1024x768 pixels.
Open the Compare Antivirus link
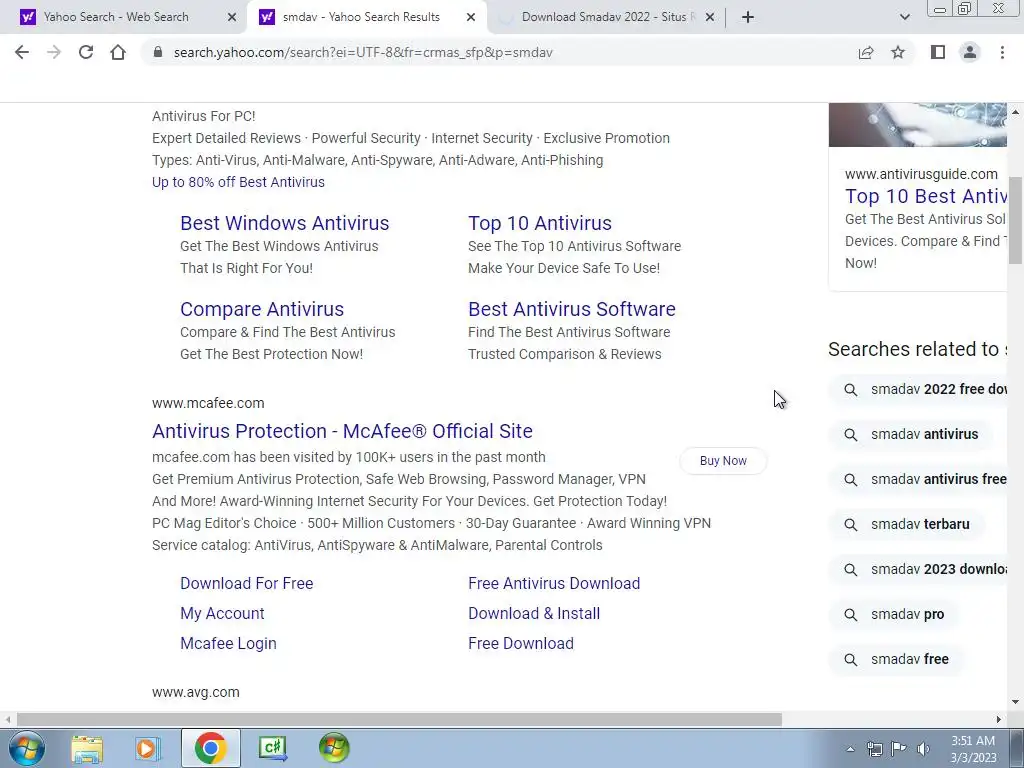[262, 309]
